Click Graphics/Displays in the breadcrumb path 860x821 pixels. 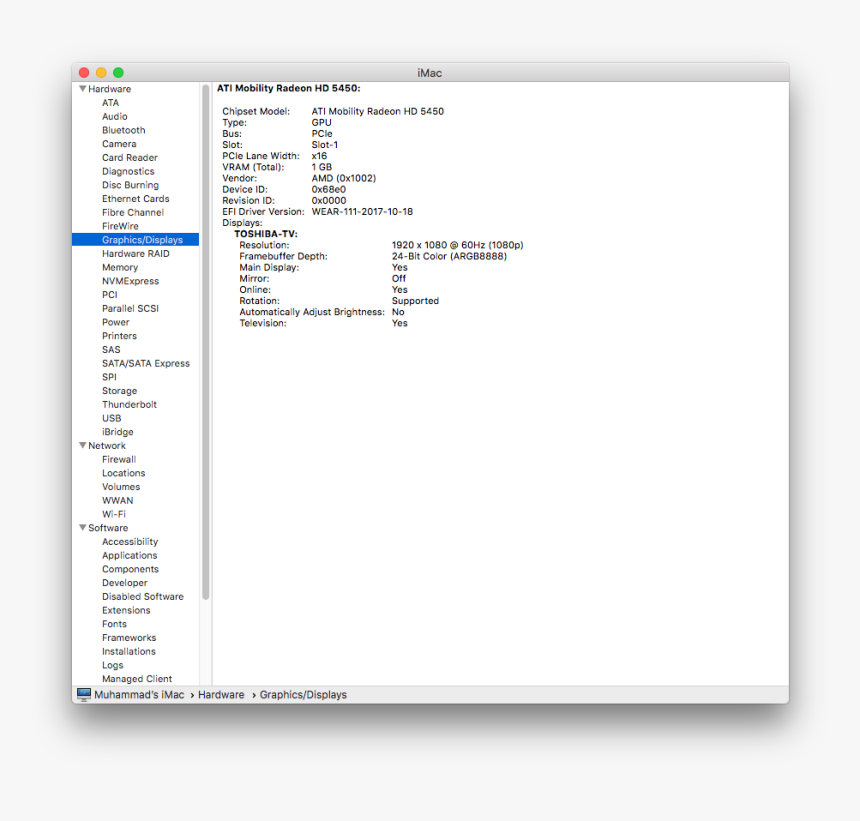[x=302, y=694]
